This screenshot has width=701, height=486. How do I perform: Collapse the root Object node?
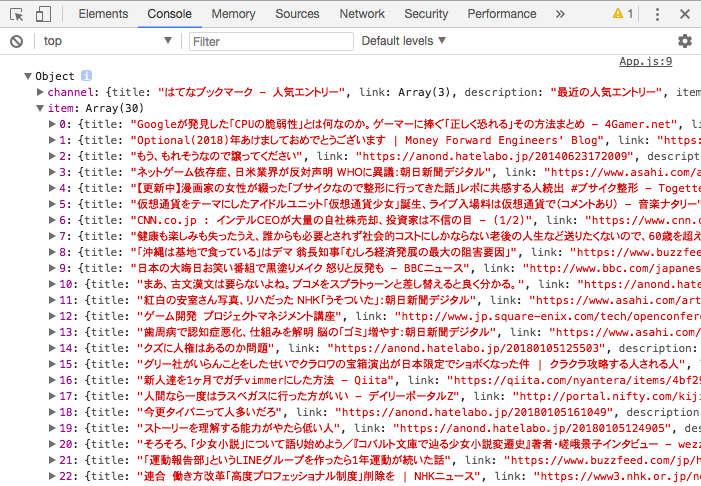(x=28, y=76)
